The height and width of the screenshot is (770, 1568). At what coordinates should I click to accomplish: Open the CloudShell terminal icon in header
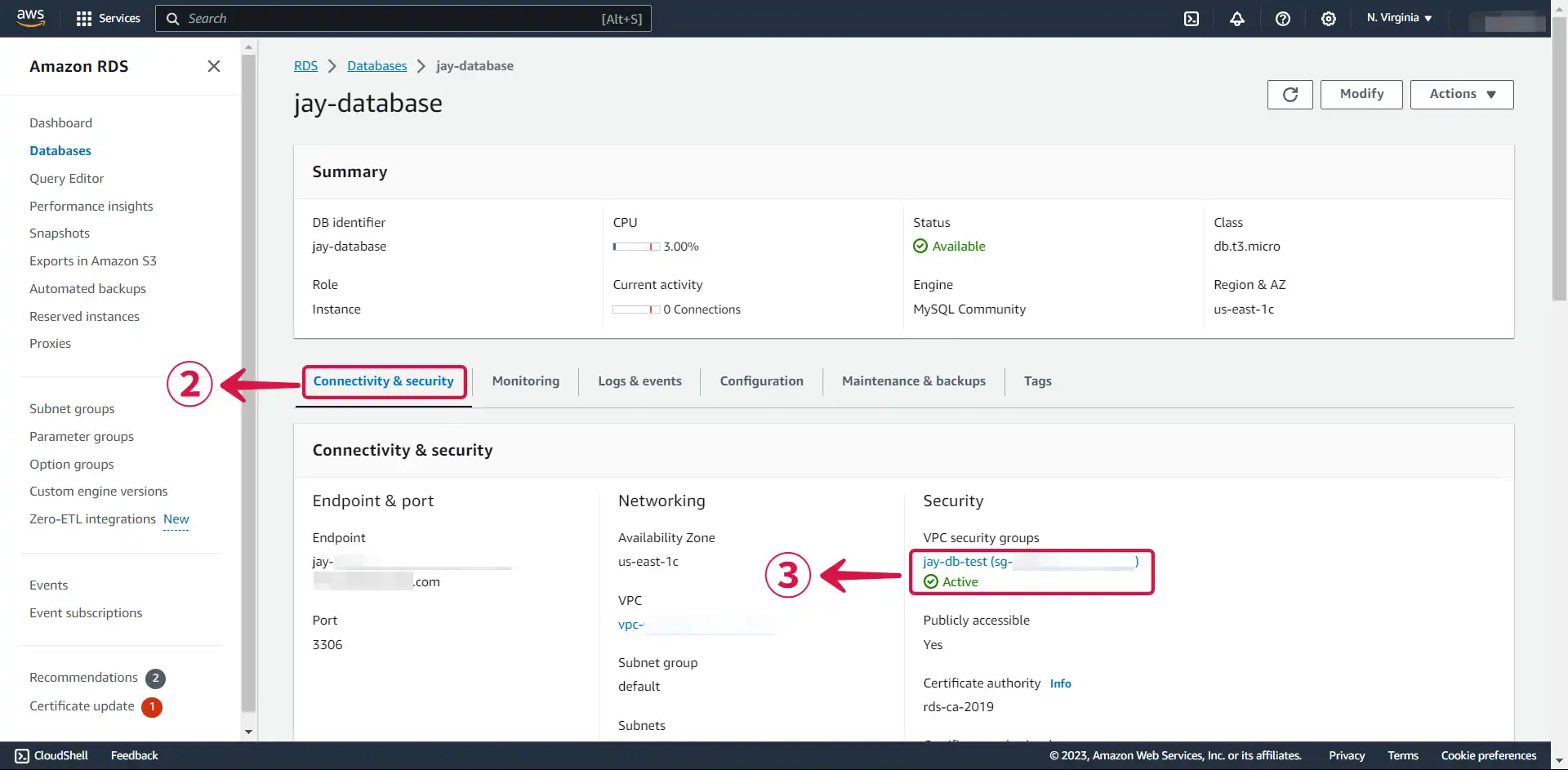pos(1192,18)
